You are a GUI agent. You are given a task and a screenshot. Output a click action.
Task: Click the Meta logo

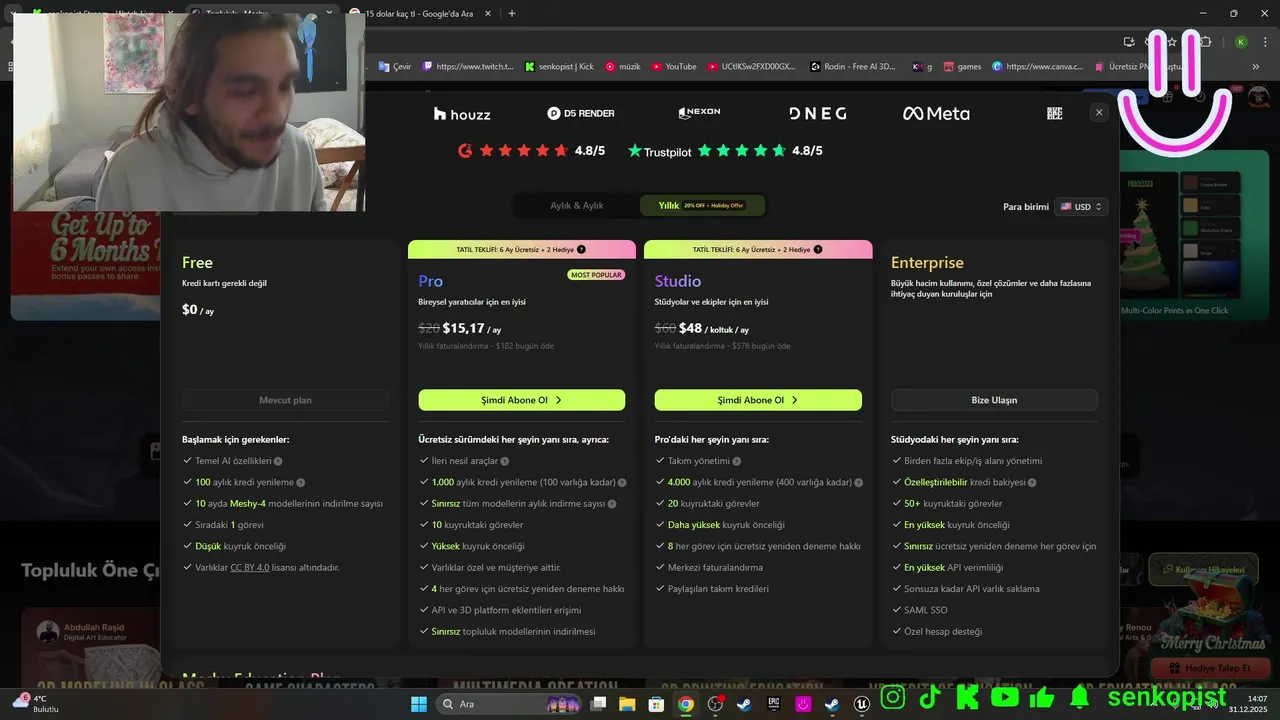tap(936, 113)
